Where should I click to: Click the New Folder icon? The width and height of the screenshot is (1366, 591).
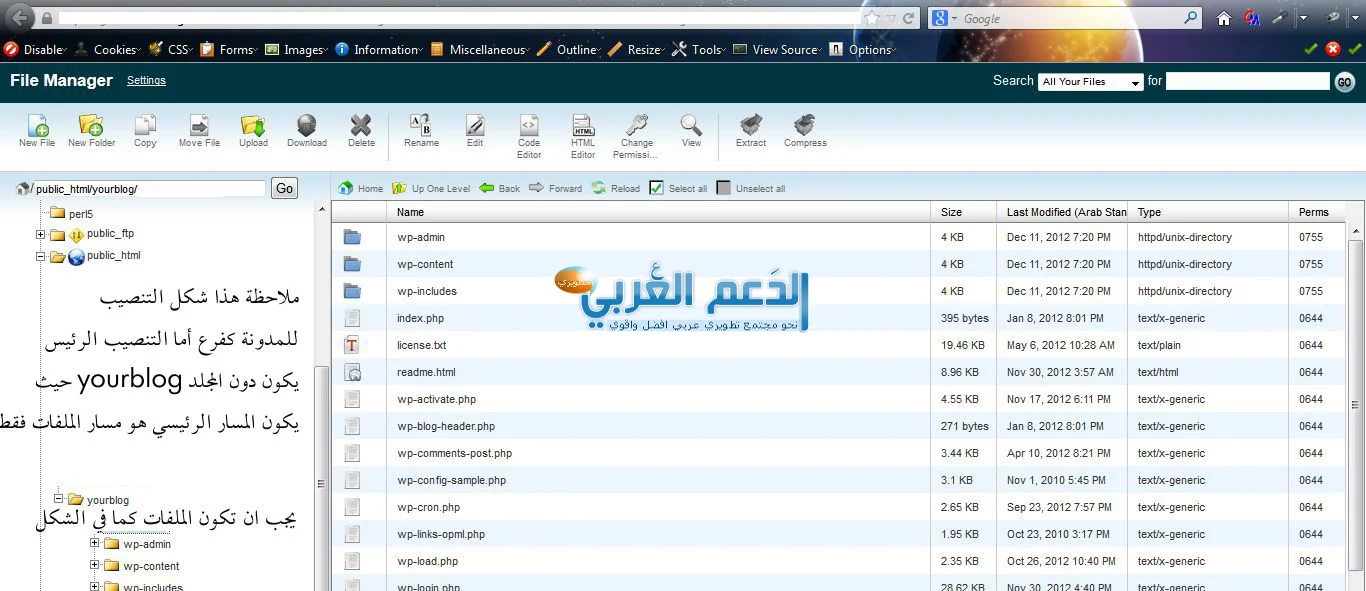91,127
